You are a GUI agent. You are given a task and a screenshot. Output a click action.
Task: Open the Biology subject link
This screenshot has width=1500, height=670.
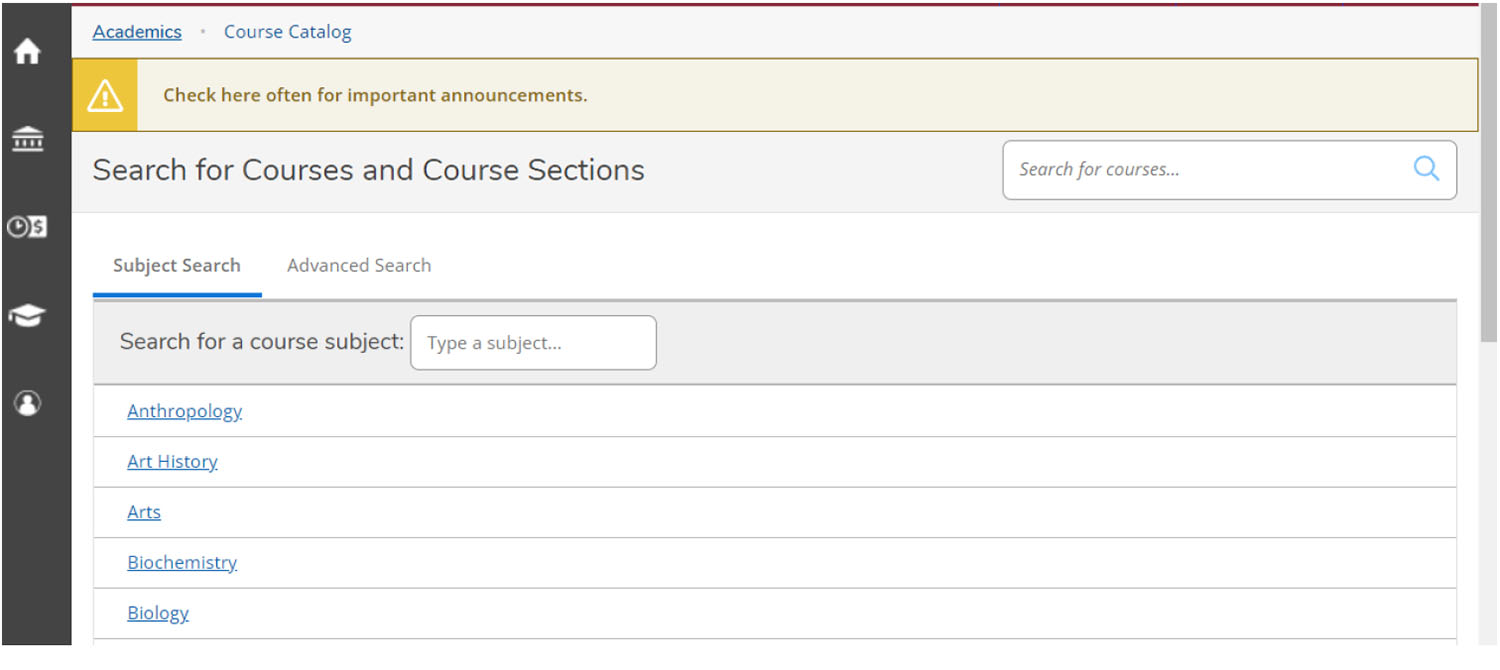click(158, 613)
